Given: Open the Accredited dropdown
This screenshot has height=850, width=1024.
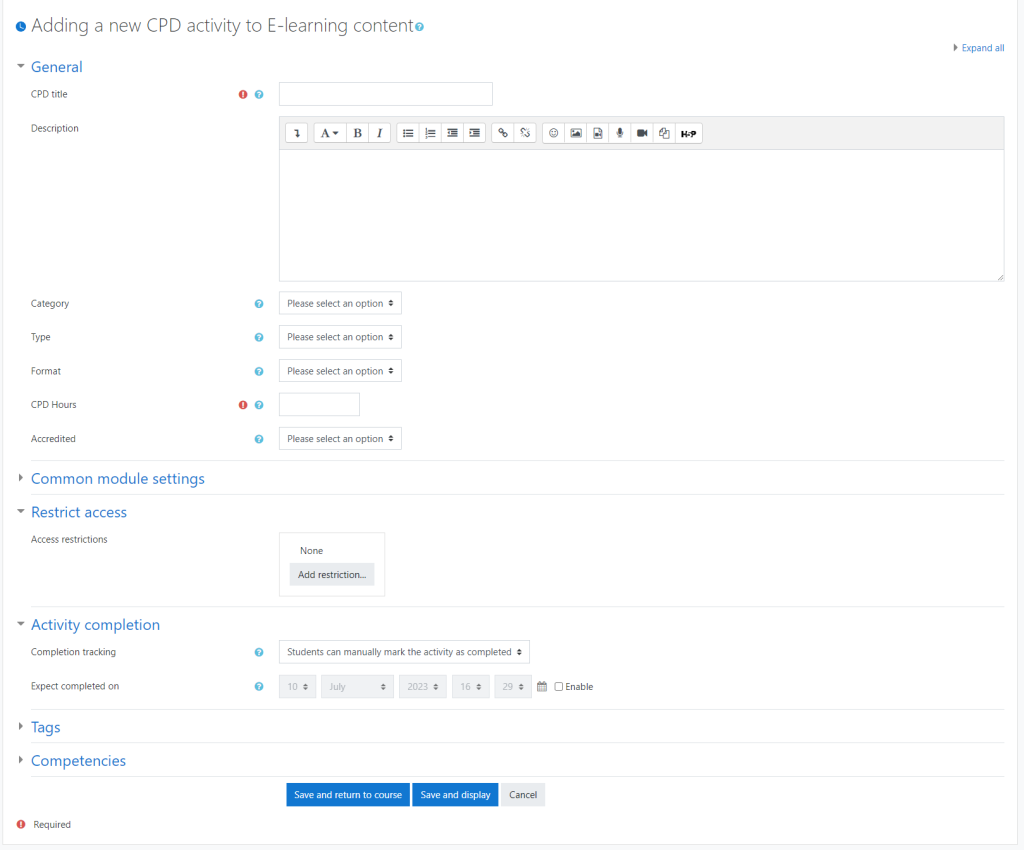Looking at the screenshot, I should 340,439.
